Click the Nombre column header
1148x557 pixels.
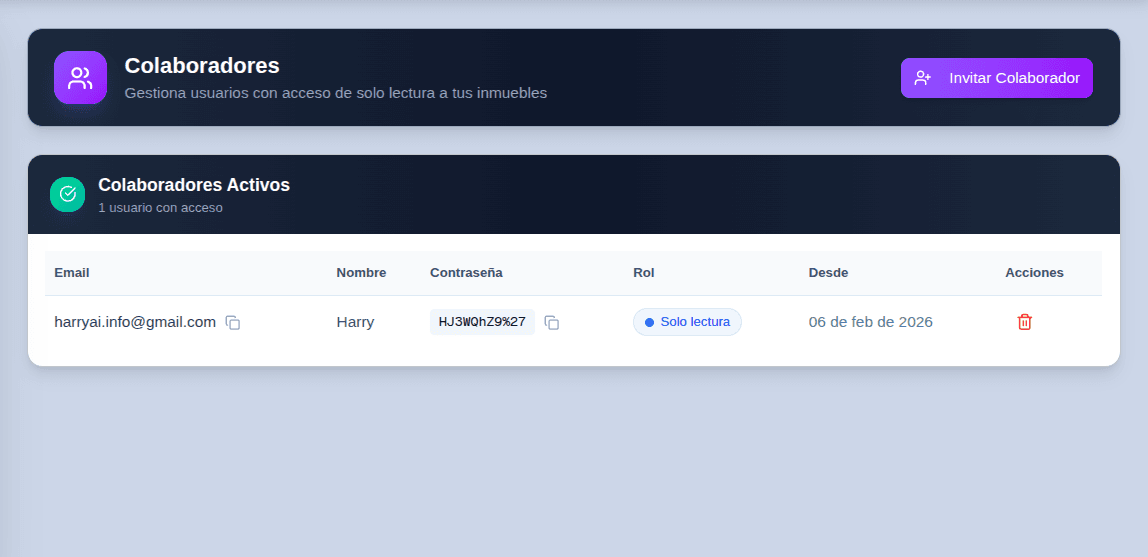tap(361, 273)
